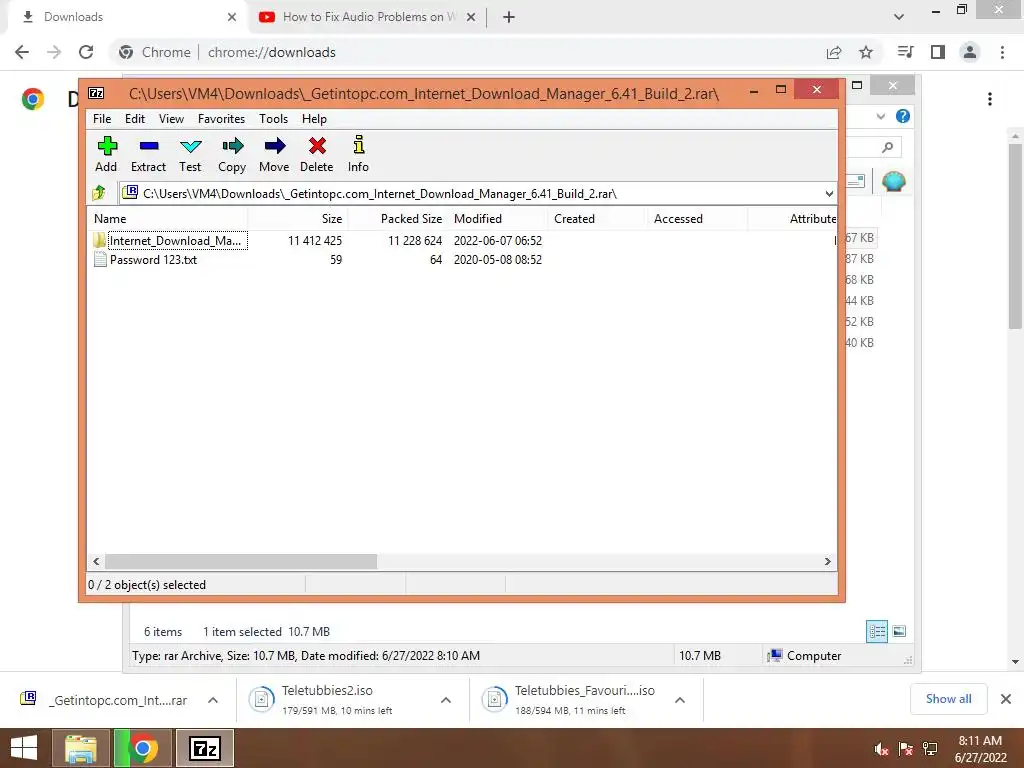Click Chrome back navigation arrow

point(22,52)
